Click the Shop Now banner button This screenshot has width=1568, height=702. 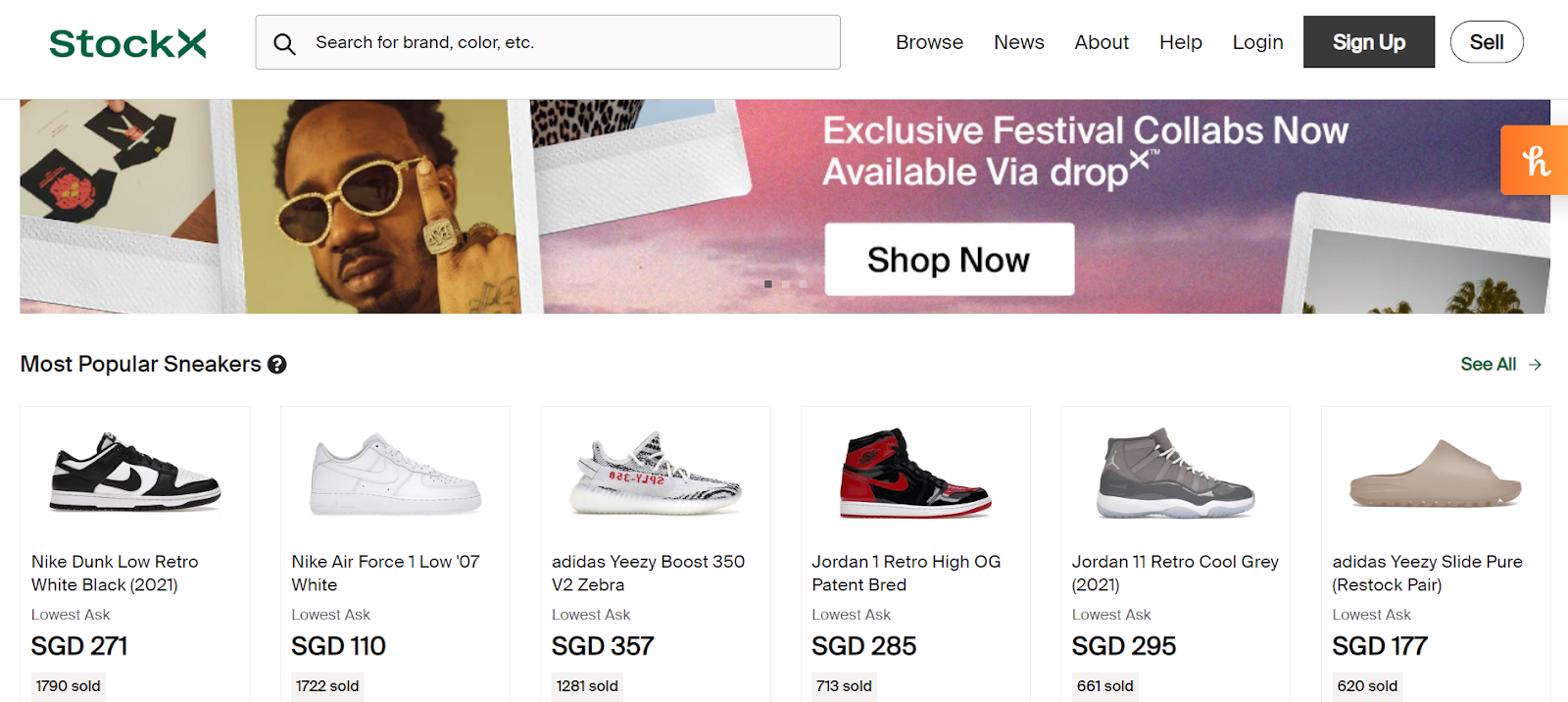click(949, 260)
